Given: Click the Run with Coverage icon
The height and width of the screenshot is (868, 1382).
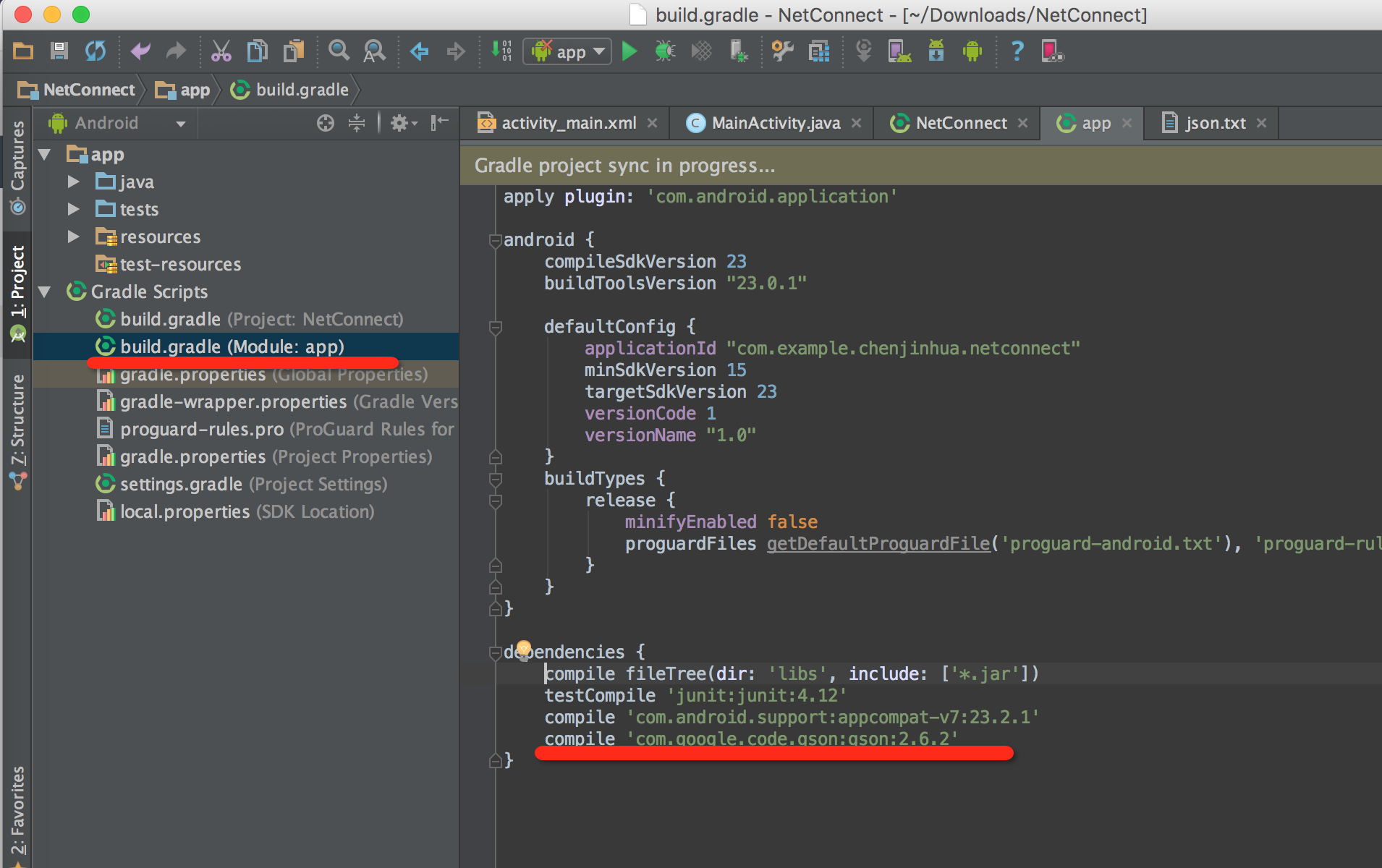Looking at the screenshot, I should click(701, 51).
